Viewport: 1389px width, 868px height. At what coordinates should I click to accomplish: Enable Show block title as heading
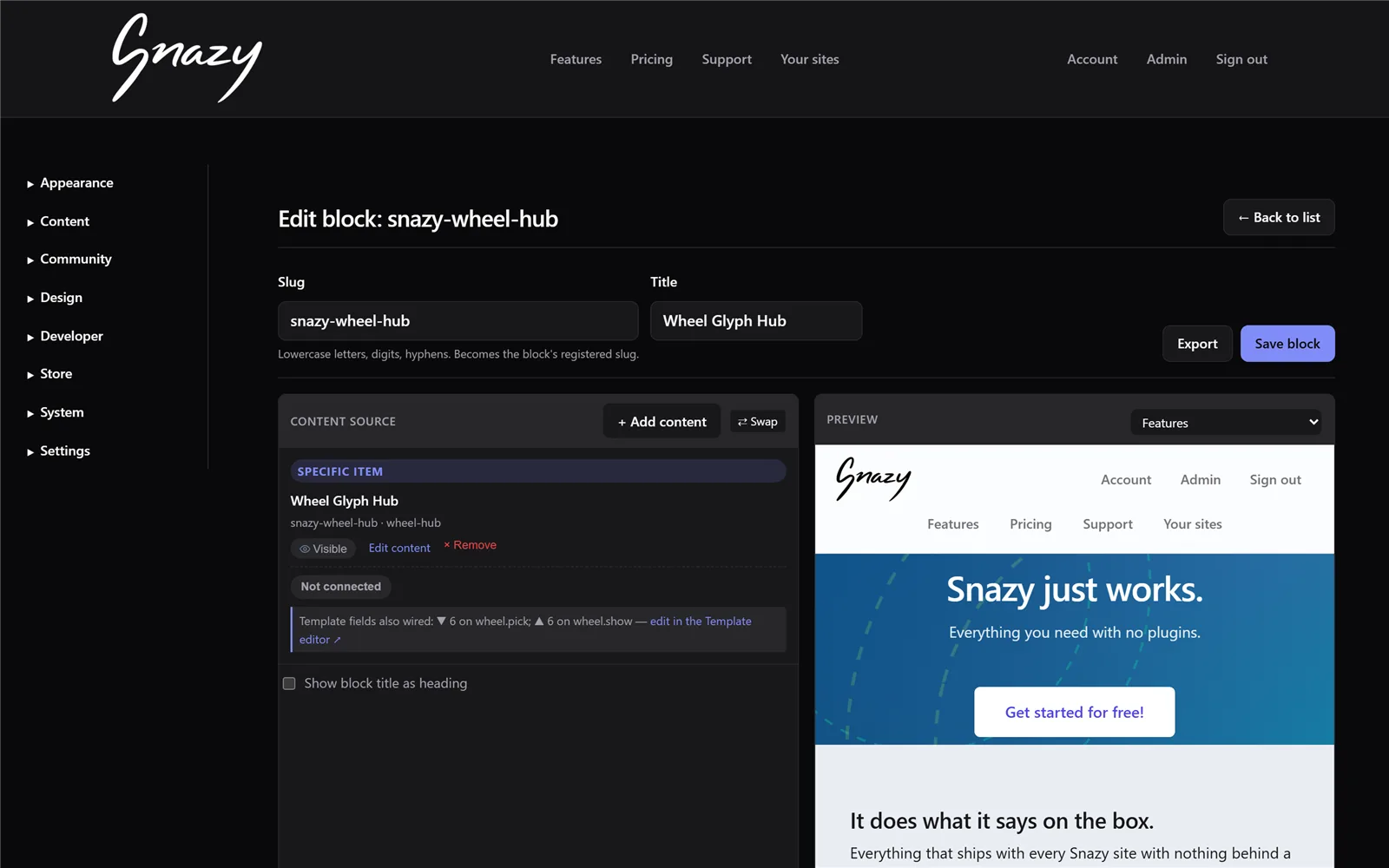coord(289,684)
